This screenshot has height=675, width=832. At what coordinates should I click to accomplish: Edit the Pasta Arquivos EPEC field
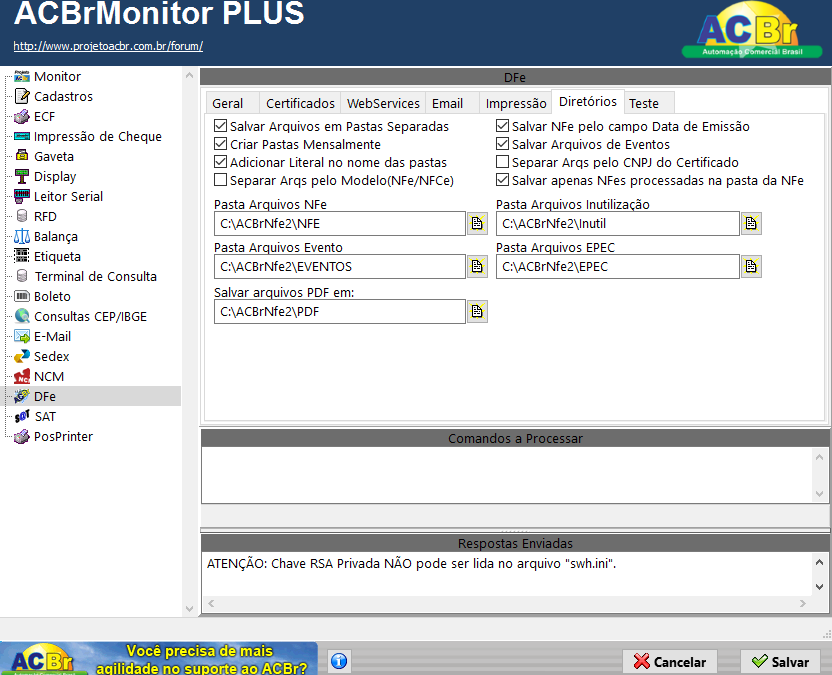618,266
